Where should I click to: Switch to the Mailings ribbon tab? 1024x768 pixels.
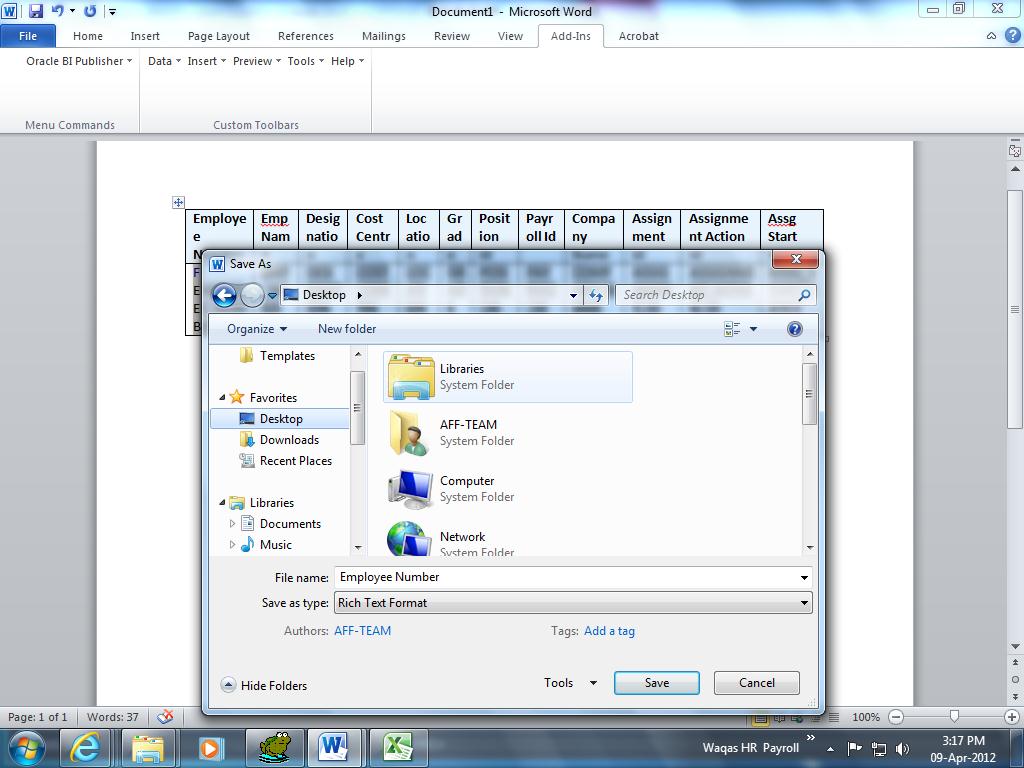pyautogui.click(x=383, y=36)
